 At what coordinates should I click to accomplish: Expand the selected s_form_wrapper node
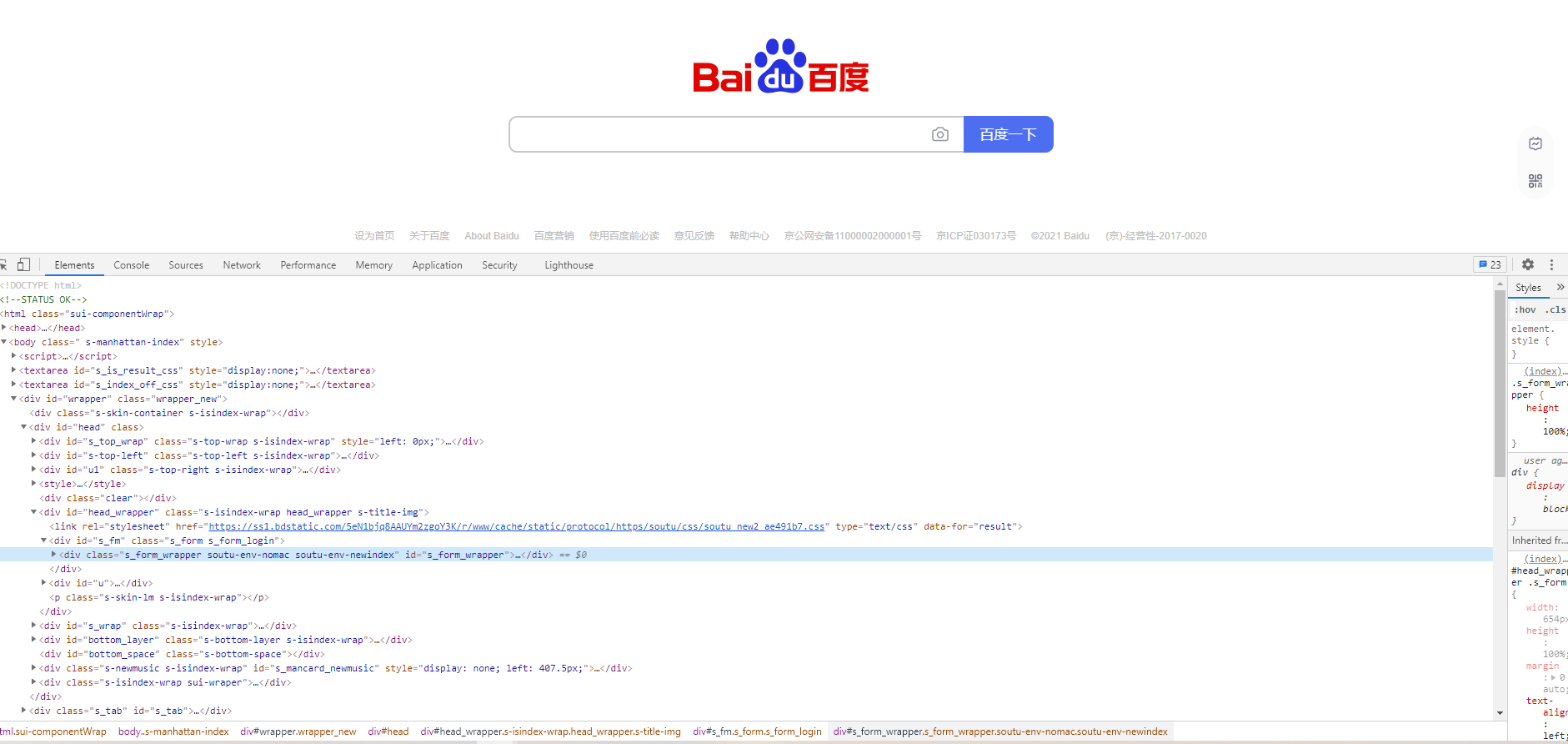pos(54,555)
